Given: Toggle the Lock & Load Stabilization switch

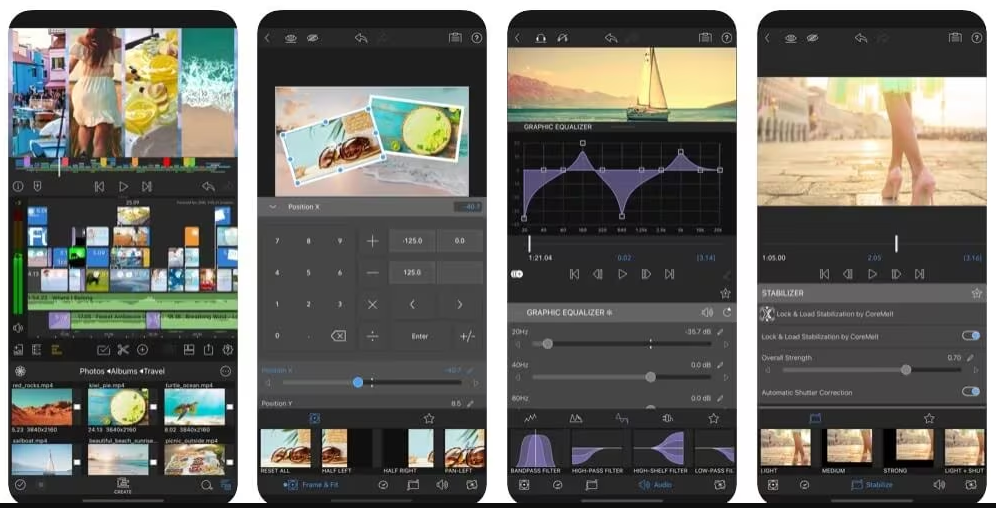Looking at the screenshot, I should click(971, 336).
